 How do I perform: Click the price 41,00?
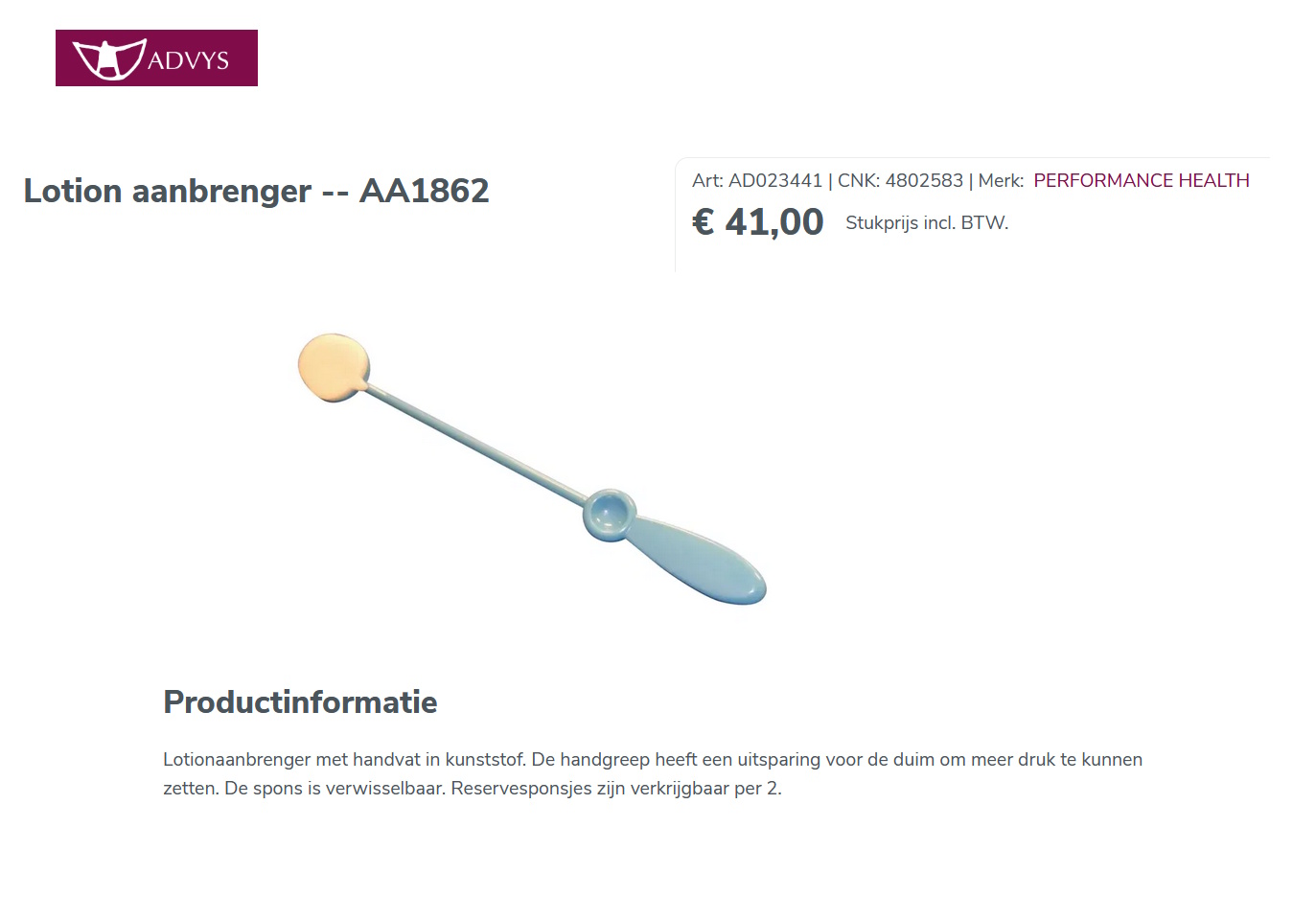(x=773, y=222)
